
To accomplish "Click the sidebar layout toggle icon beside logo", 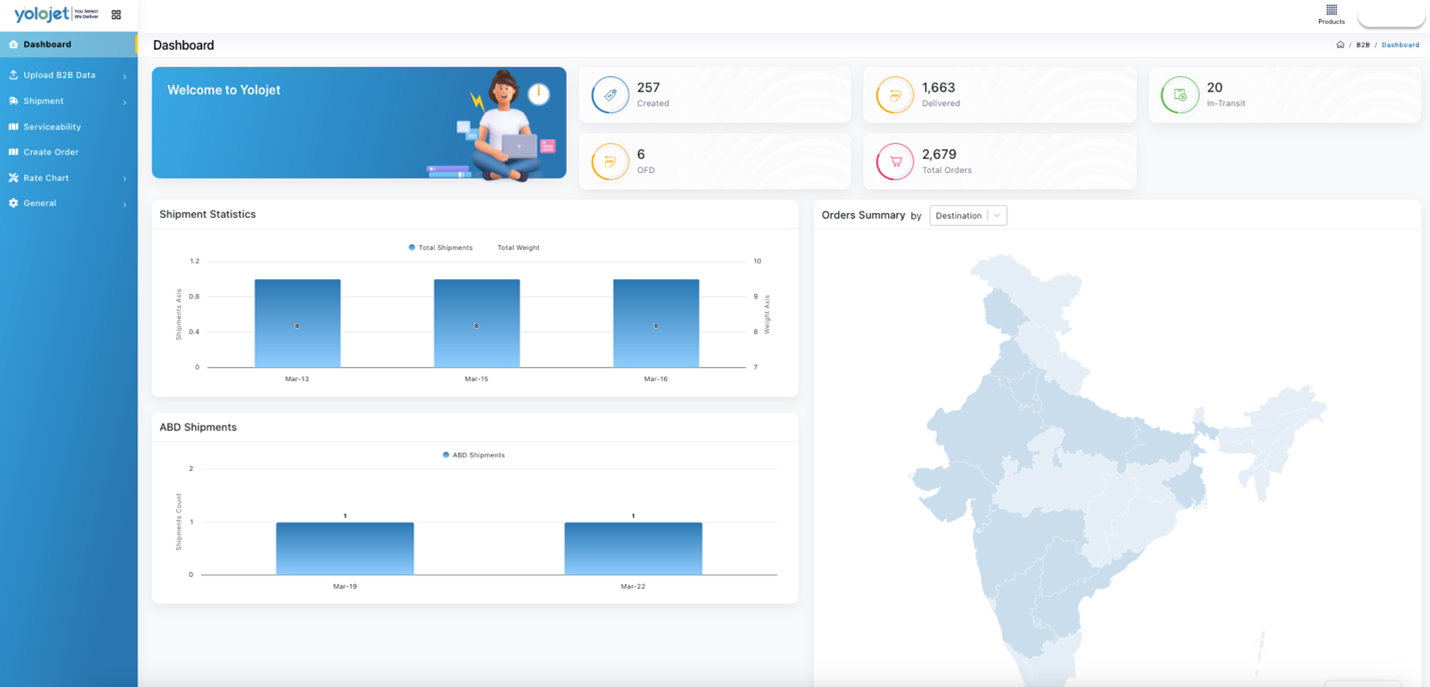I will click(116, 15).
